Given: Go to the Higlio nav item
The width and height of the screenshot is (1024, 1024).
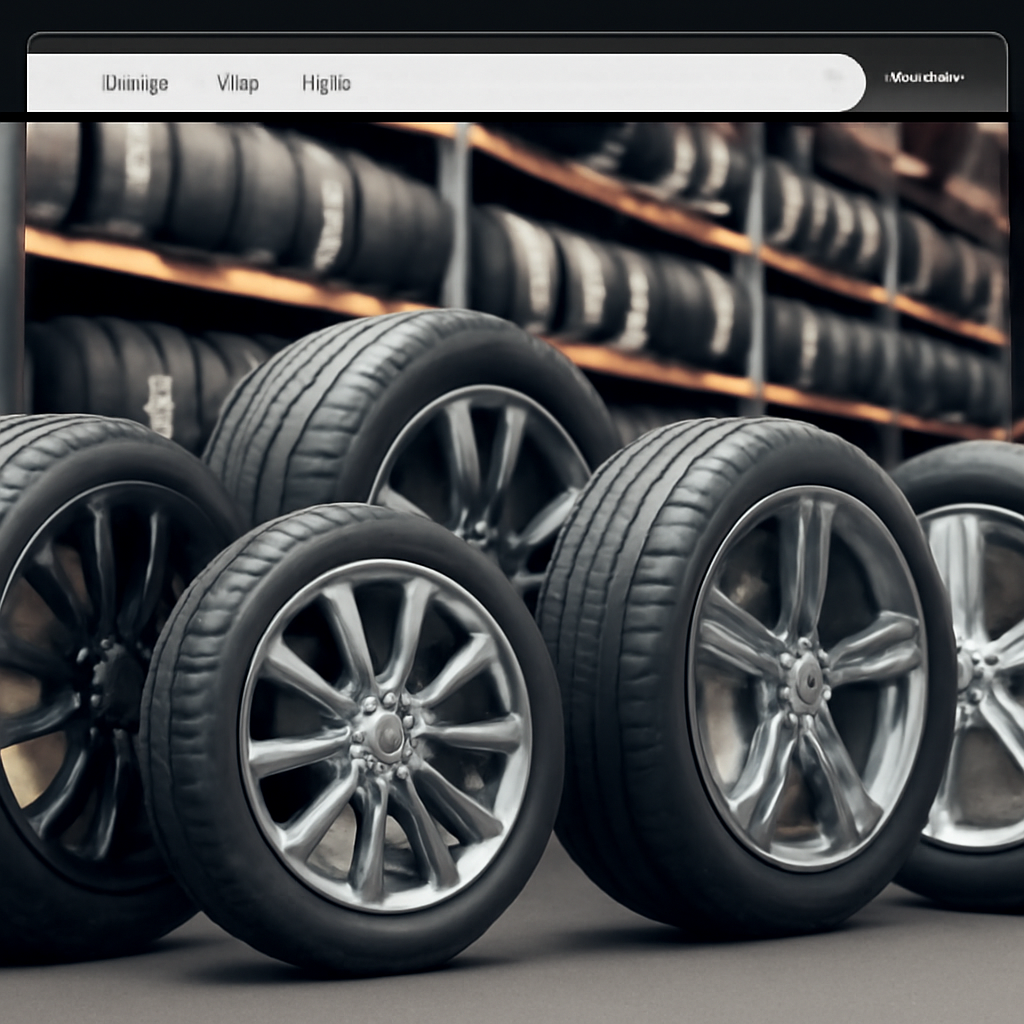Looking at the screenshot, I should (x=326, y=83).
